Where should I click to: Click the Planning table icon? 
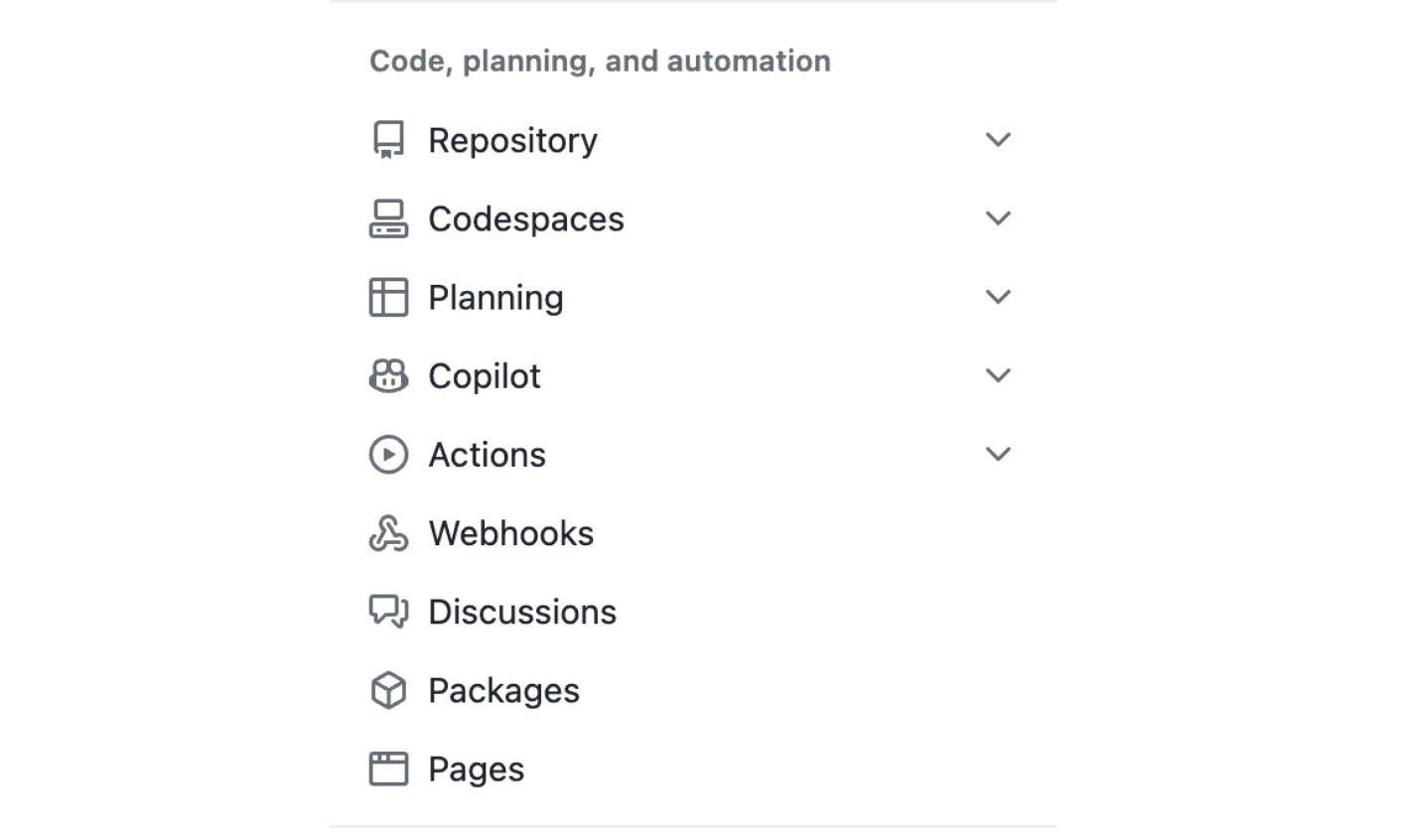pos(388,297)
